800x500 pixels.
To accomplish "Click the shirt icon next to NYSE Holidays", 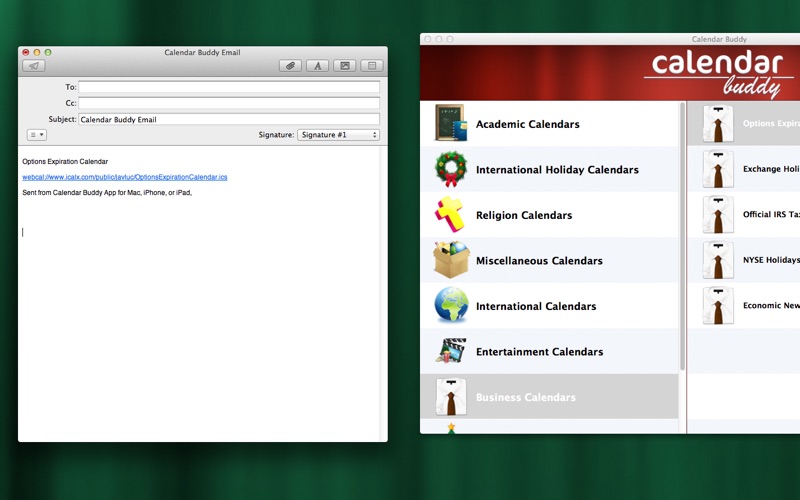I will pos(718,260).
